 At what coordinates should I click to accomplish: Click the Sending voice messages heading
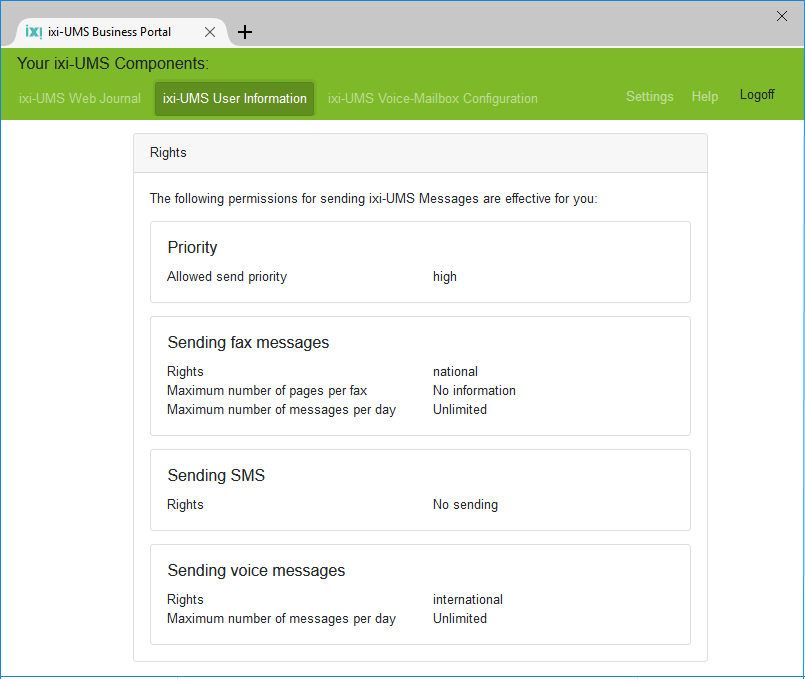pyautogui.click(x=256, y=571)
